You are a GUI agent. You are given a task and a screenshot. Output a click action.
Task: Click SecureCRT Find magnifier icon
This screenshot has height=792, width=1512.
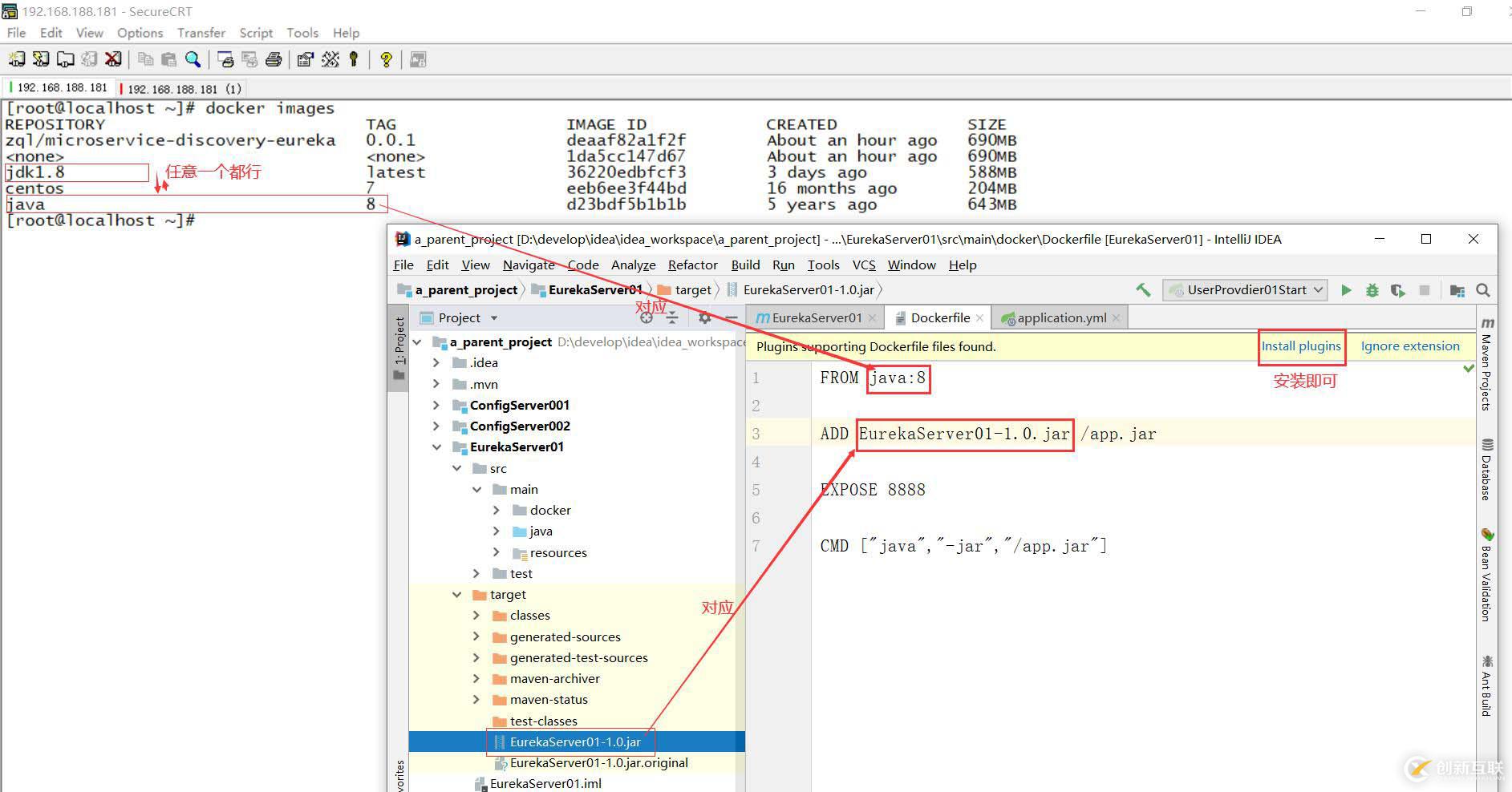click(193, 59)
